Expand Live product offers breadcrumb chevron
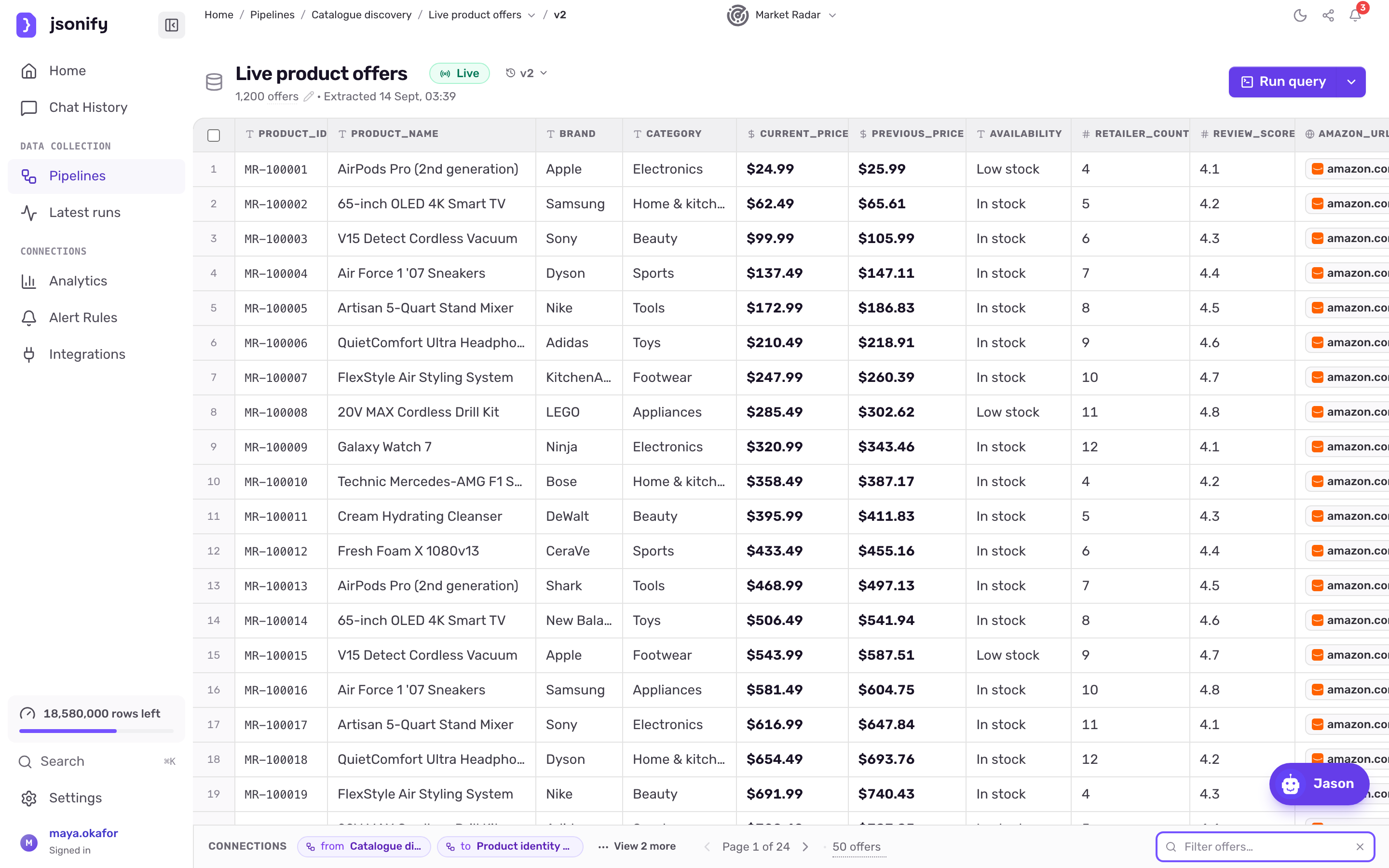This screenshot has height=868, width=1389. pyautogui.click(x=531, y=15)
